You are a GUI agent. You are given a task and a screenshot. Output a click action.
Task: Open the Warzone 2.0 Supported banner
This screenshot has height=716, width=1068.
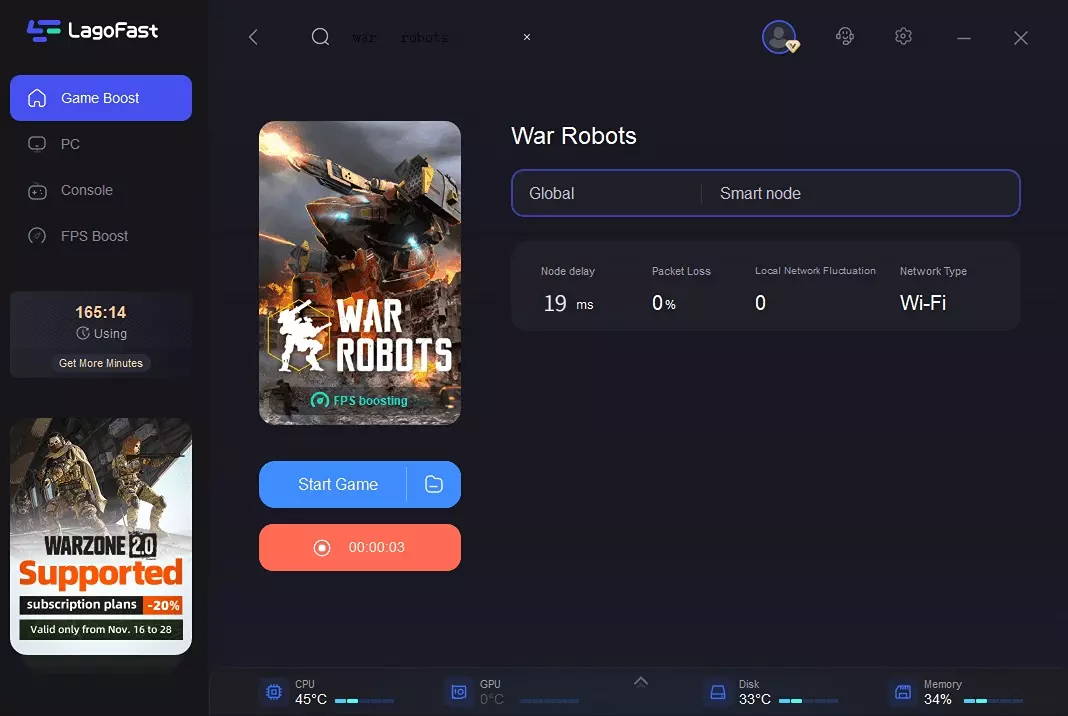point(101,536)
